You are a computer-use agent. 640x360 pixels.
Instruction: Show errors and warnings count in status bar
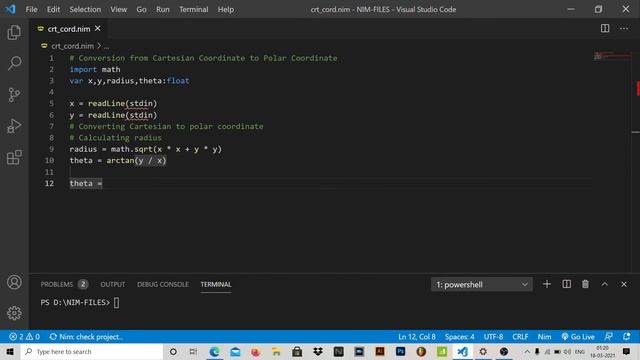click(x=24, y=337)
